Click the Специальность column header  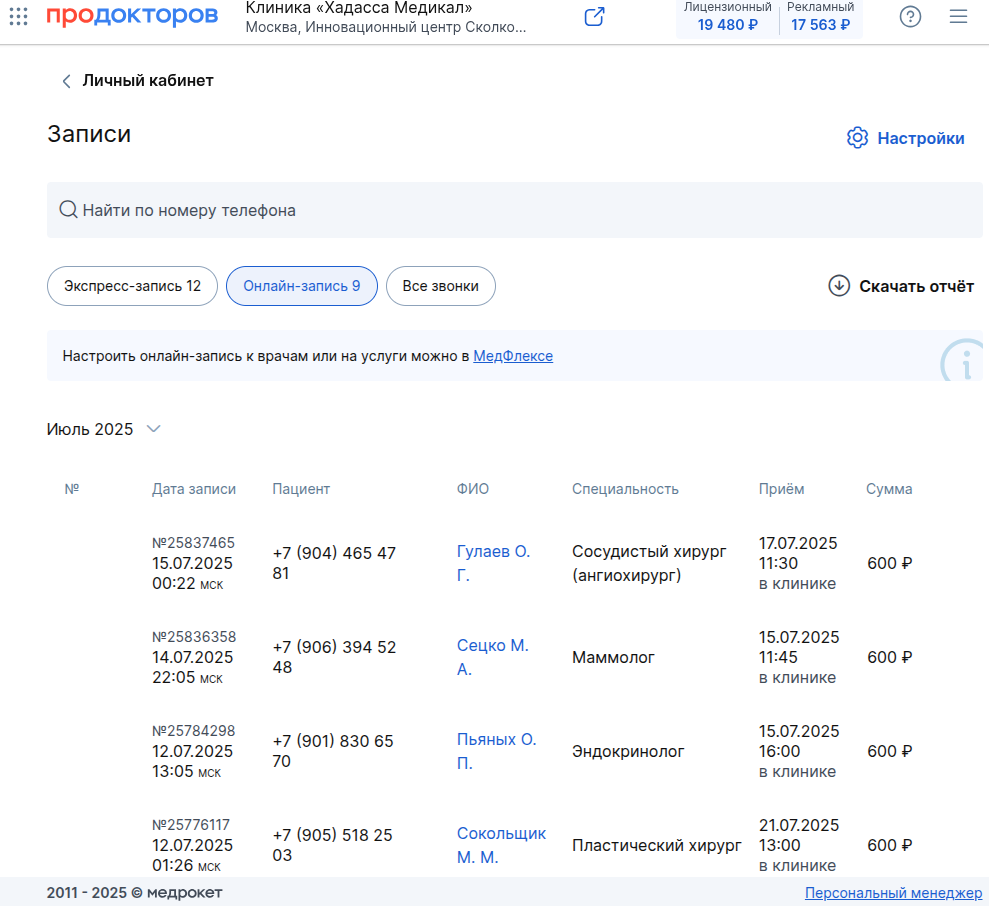625,489
